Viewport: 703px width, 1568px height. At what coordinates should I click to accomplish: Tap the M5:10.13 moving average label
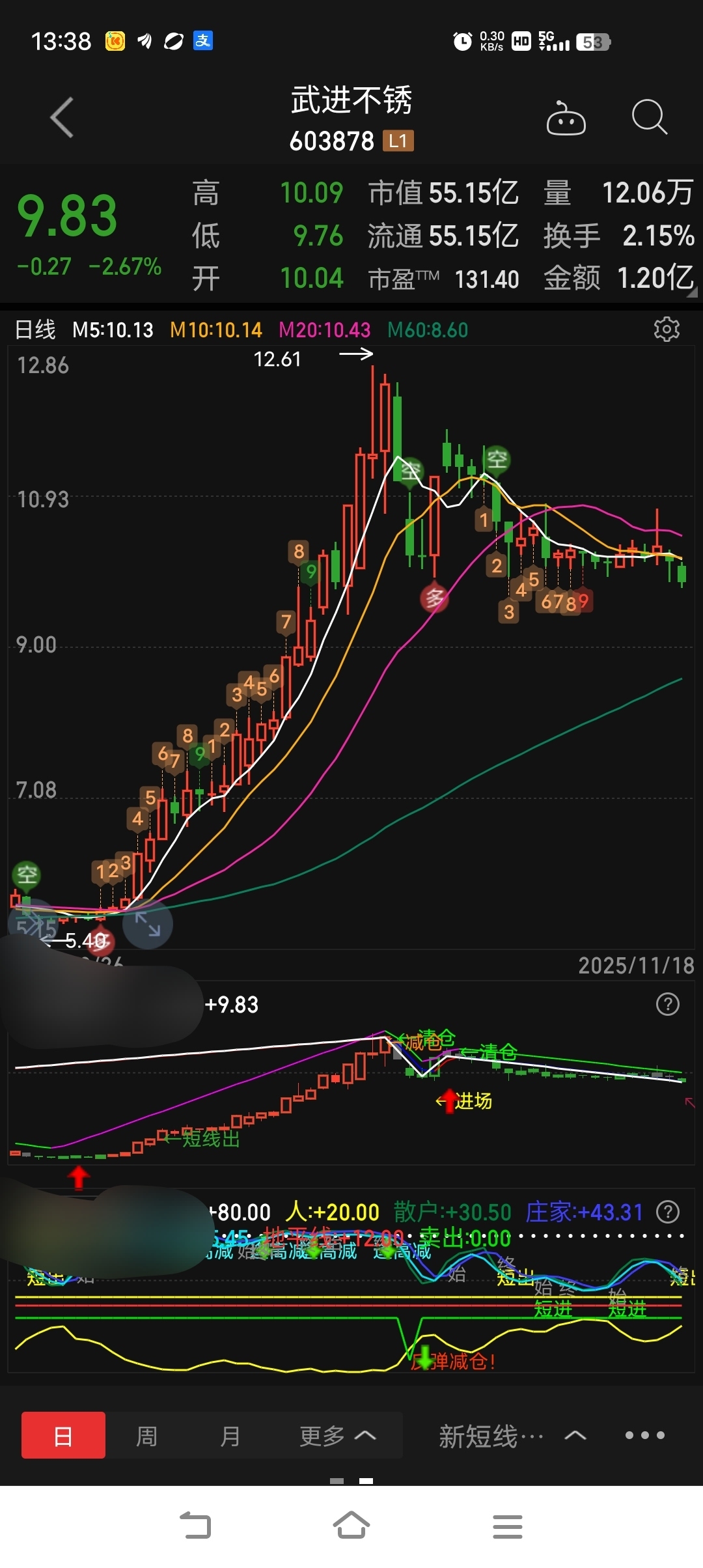(x=113, y=330)
